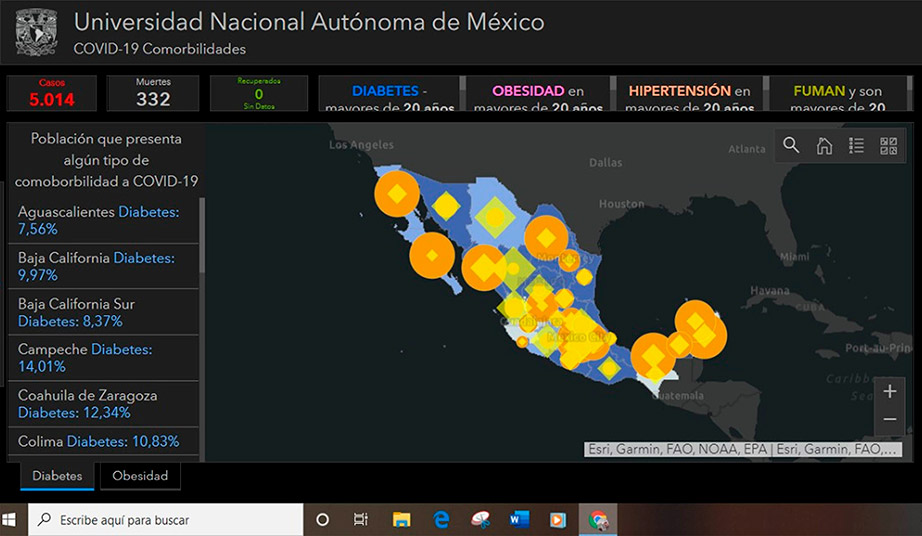Select Baja California Sur 8,37% row
The height and width of the screenshot is (536, 922).
point(103,312)
